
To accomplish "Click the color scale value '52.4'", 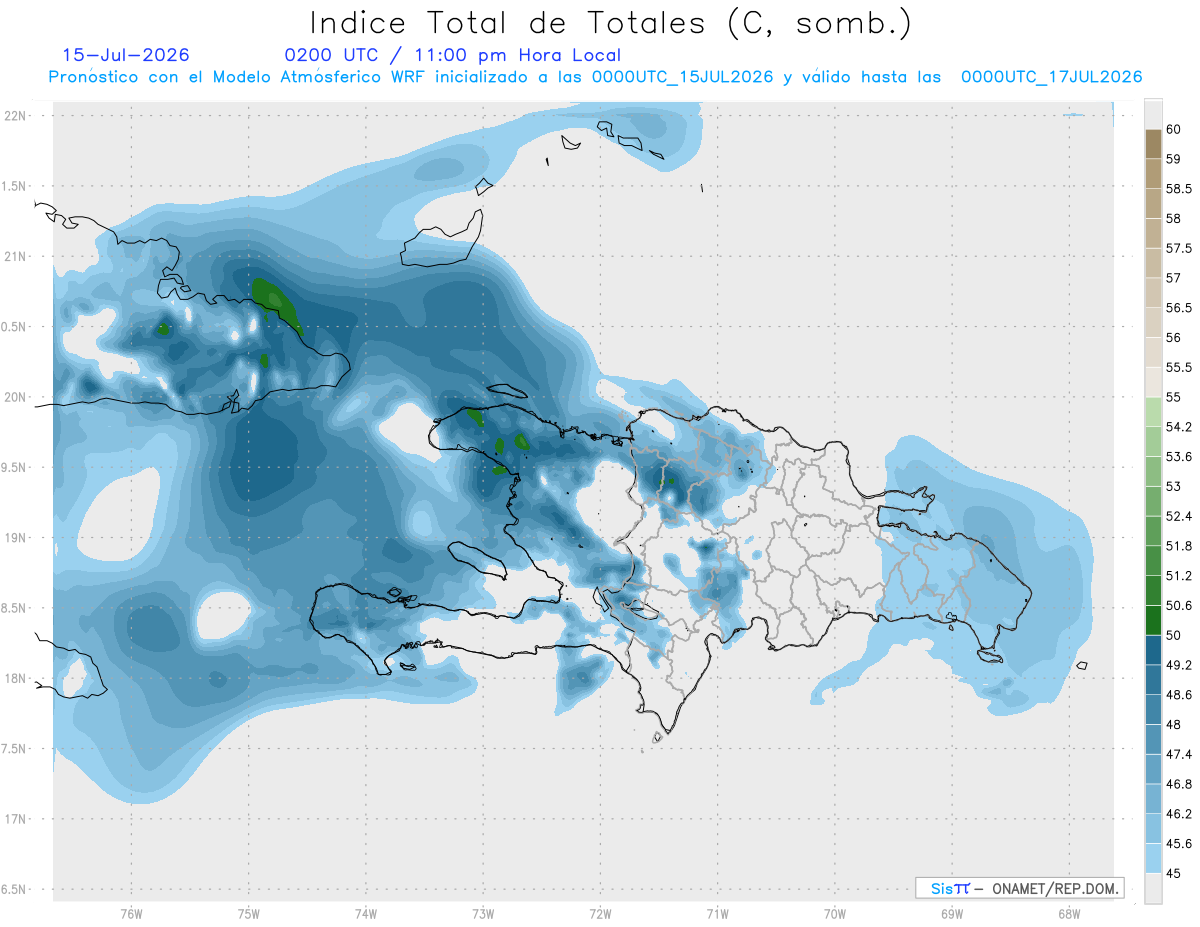I will (1178, 516).
